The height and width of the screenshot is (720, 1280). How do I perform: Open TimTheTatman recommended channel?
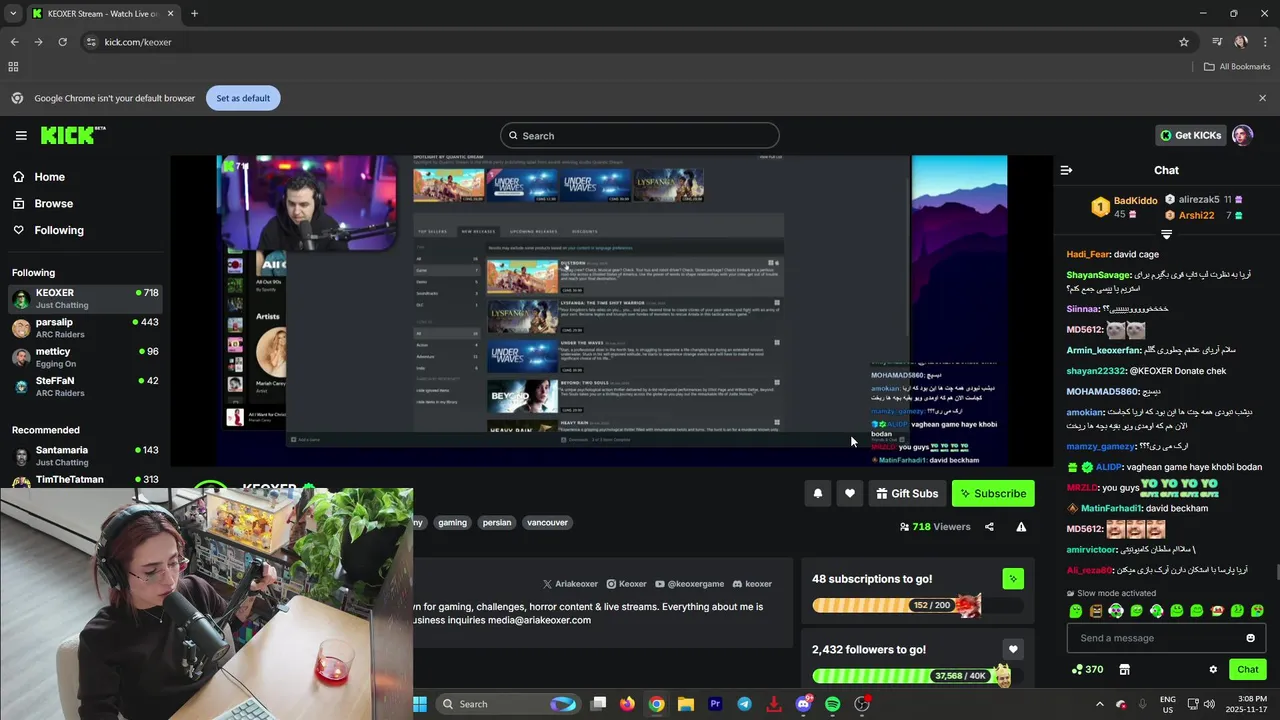coord(85,479)
